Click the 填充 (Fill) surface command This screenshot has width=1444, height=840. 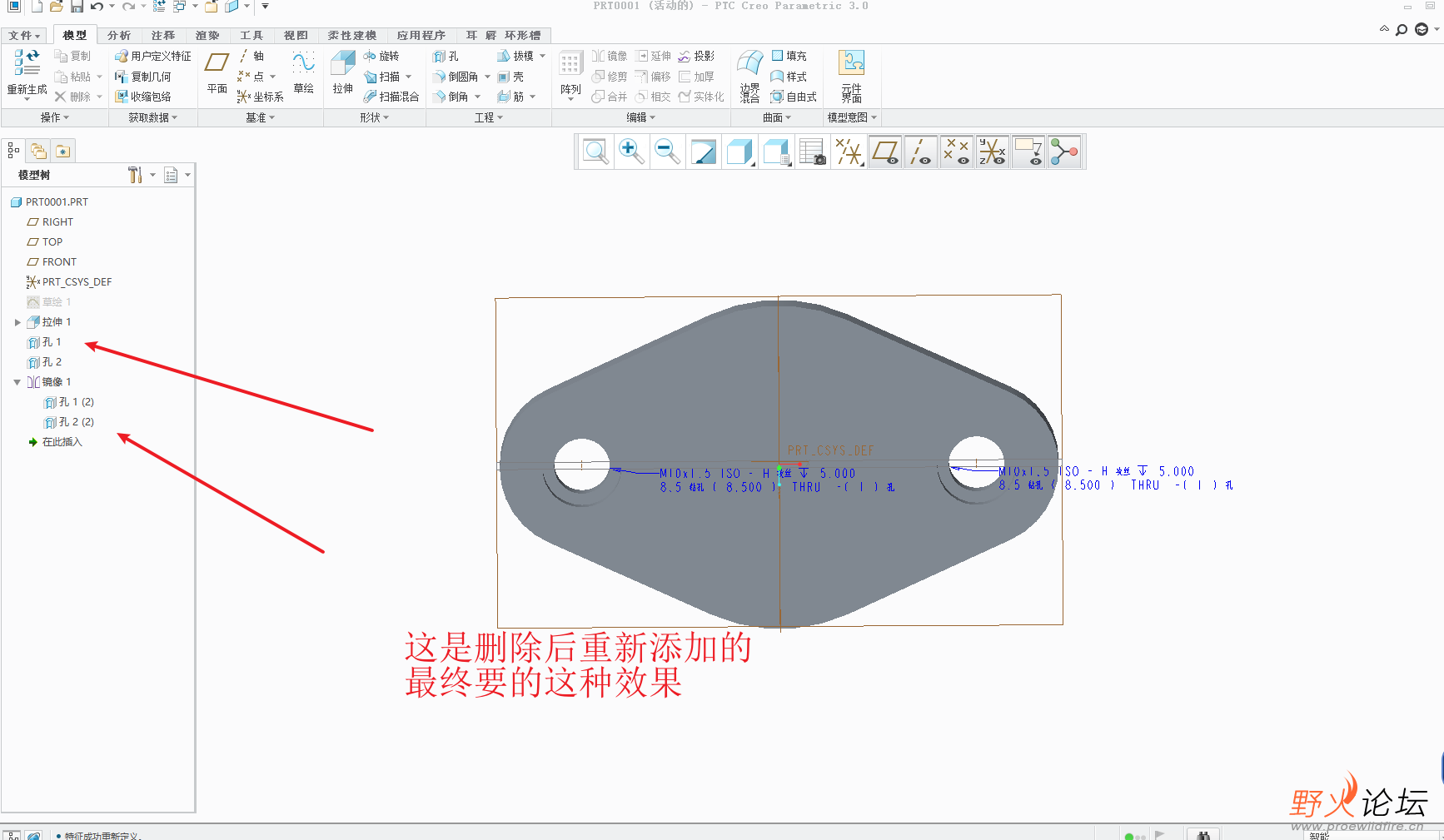[x=789, y=55]
